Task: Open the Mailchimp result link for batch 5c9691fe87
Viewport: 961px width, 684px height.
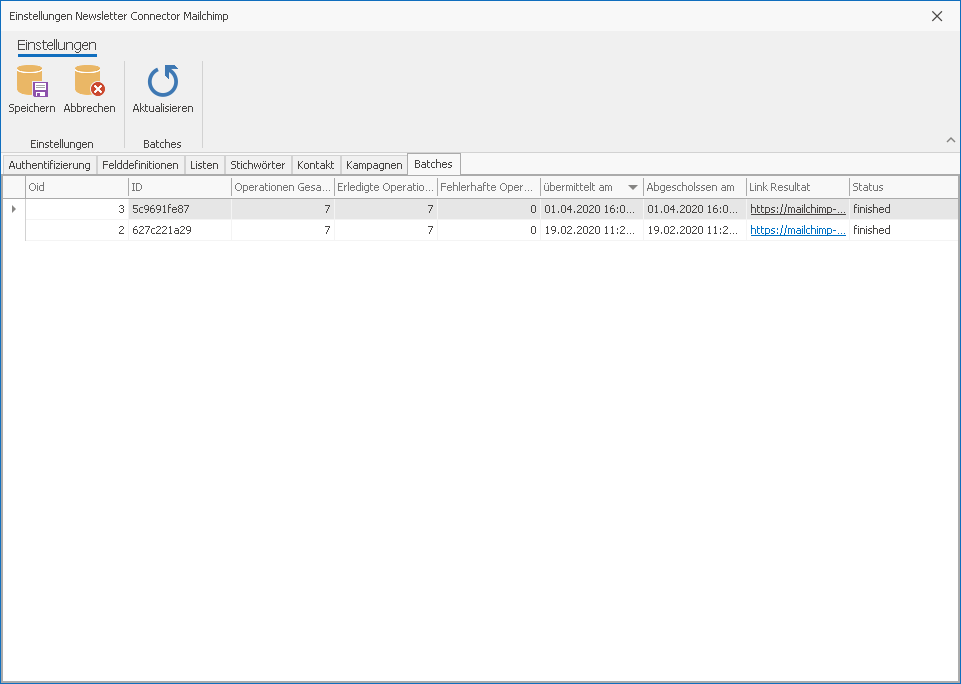Action: 797,210
